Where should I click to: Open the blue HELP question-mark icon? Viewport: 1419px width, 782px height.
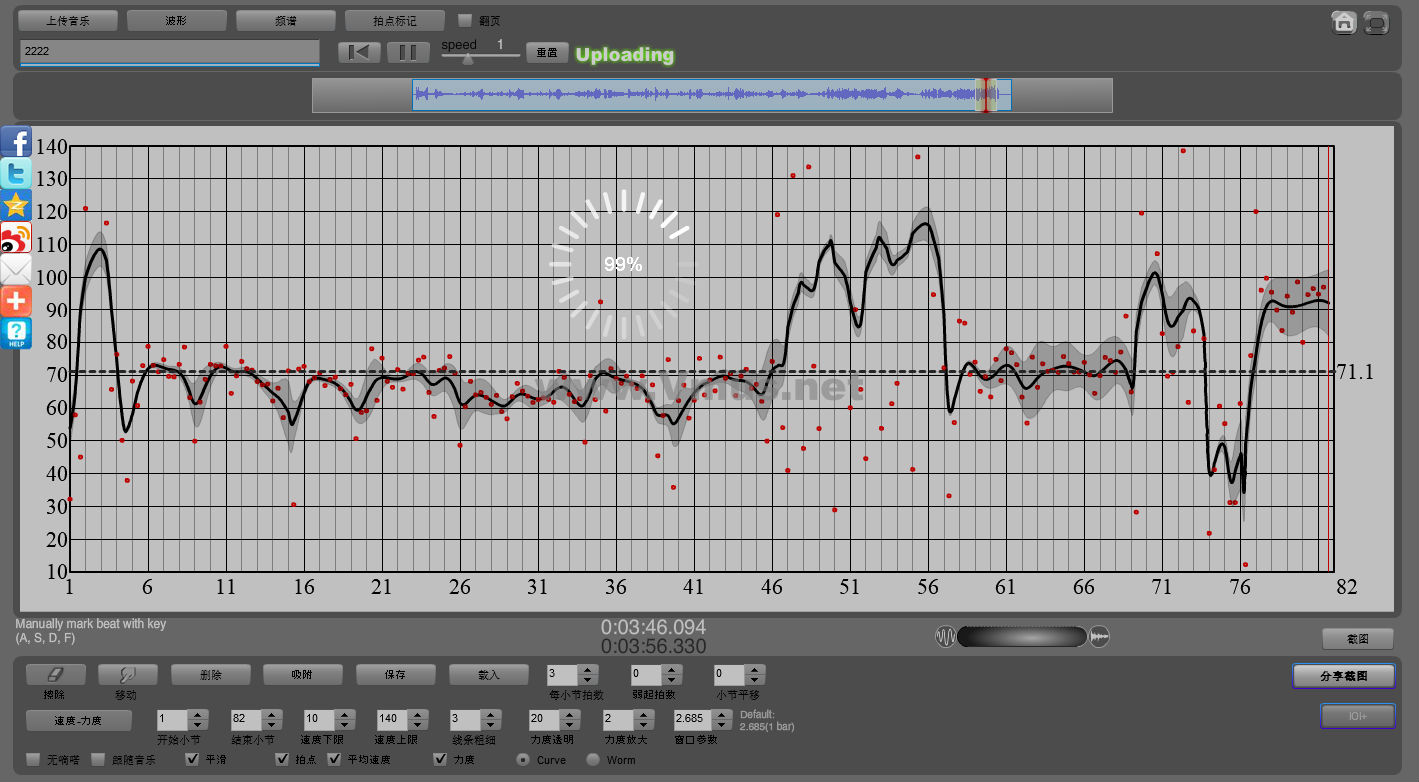[x=16, y=333]
